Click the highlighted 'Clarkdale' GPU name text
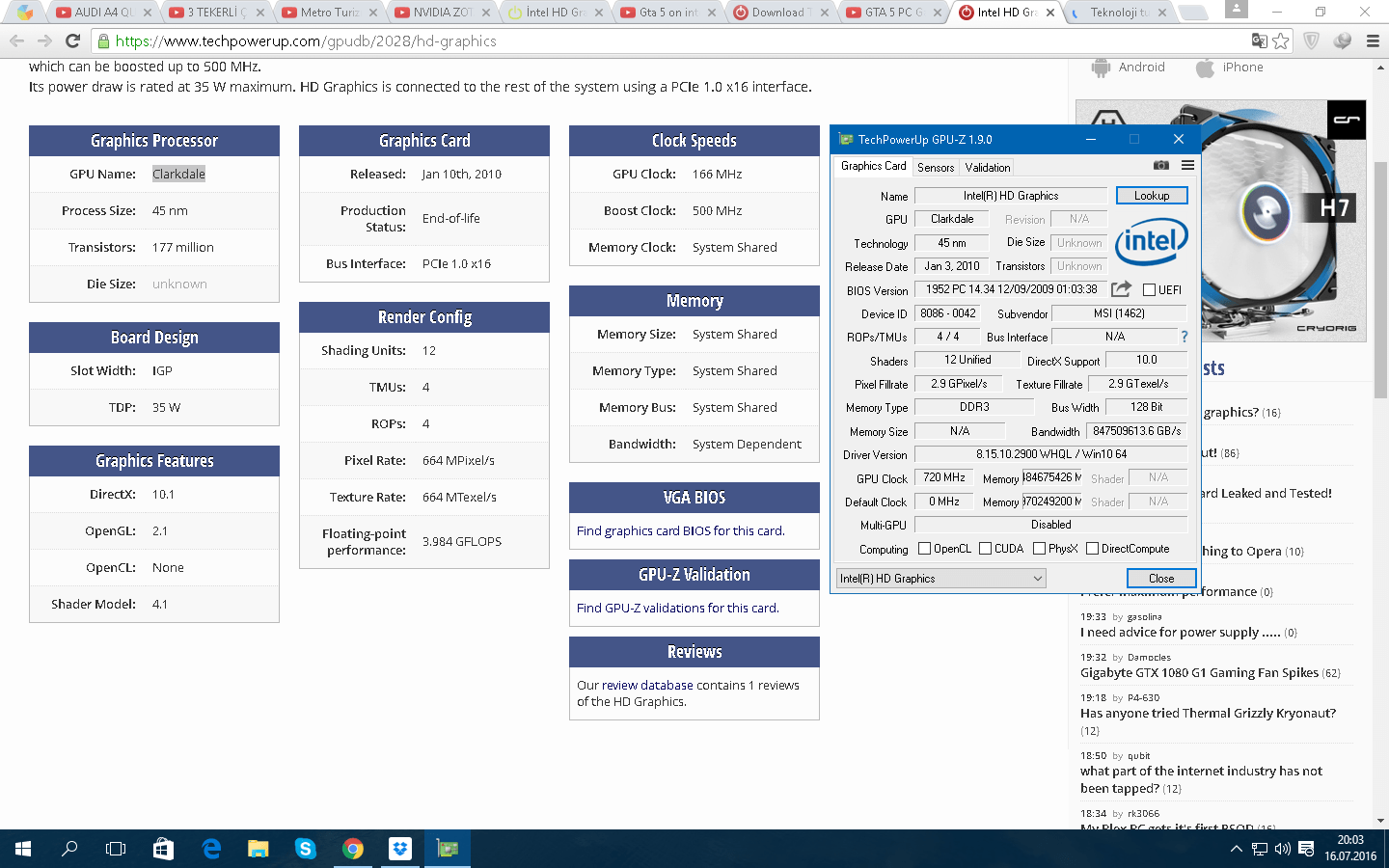1389x868 pixels. pyautogui.click(x=178, y=174)
